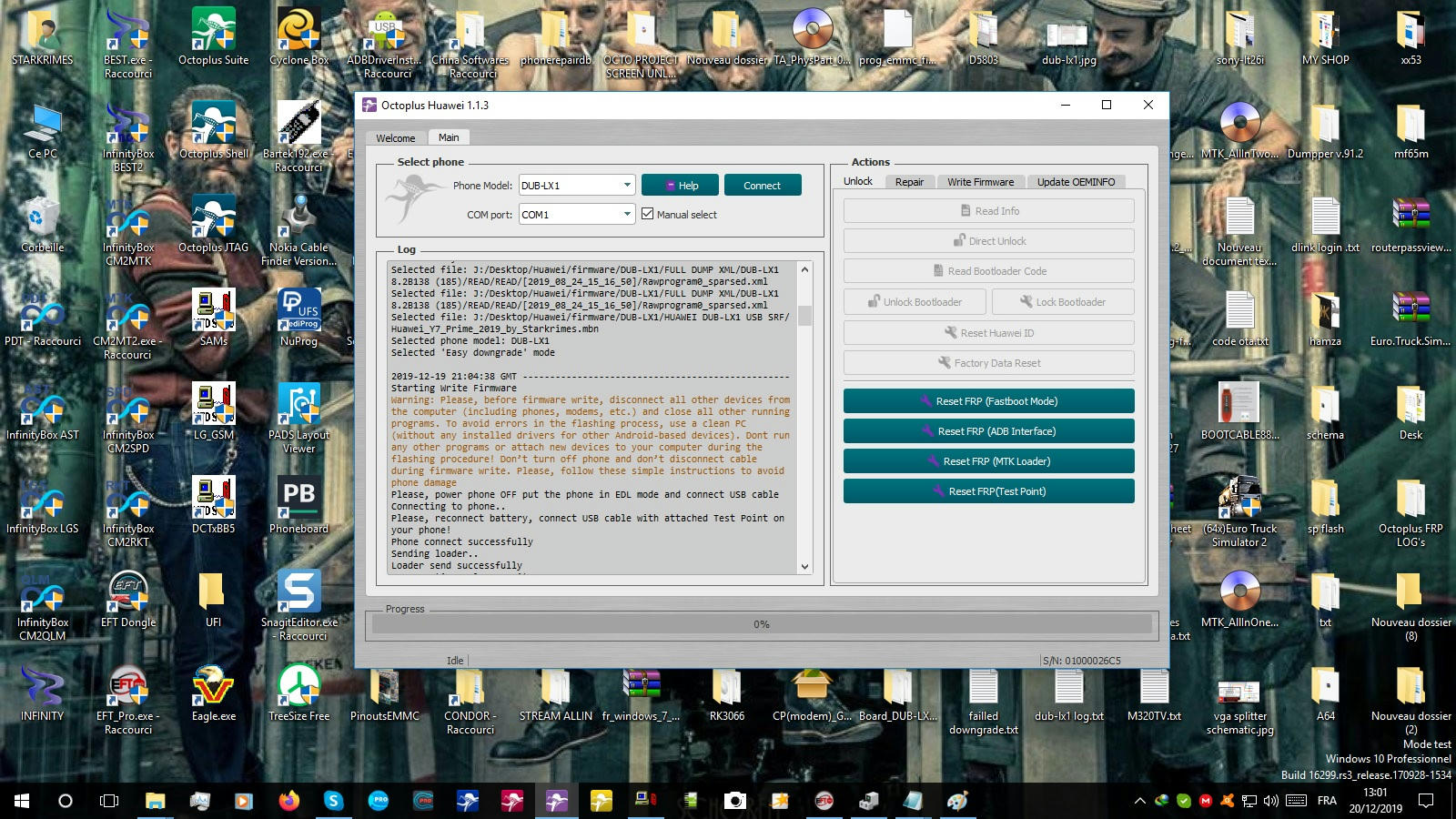Open the InfinityBox CM2MTK shortcut
The width and height of the screenshot is (1456, 819).
[128, 230]
